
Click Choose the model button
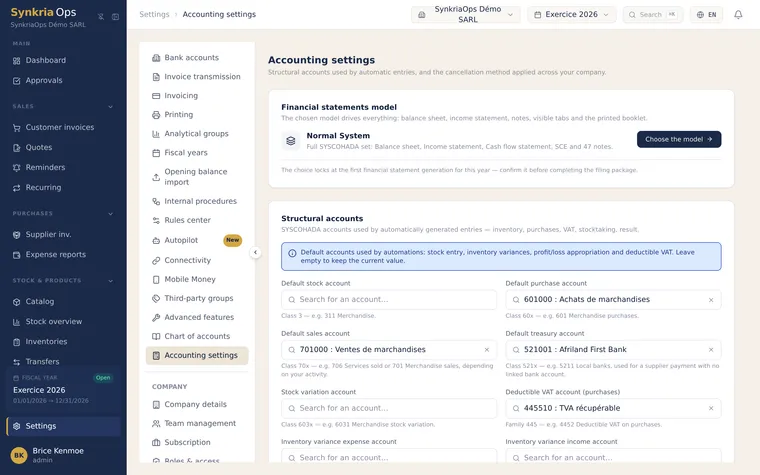679,139
